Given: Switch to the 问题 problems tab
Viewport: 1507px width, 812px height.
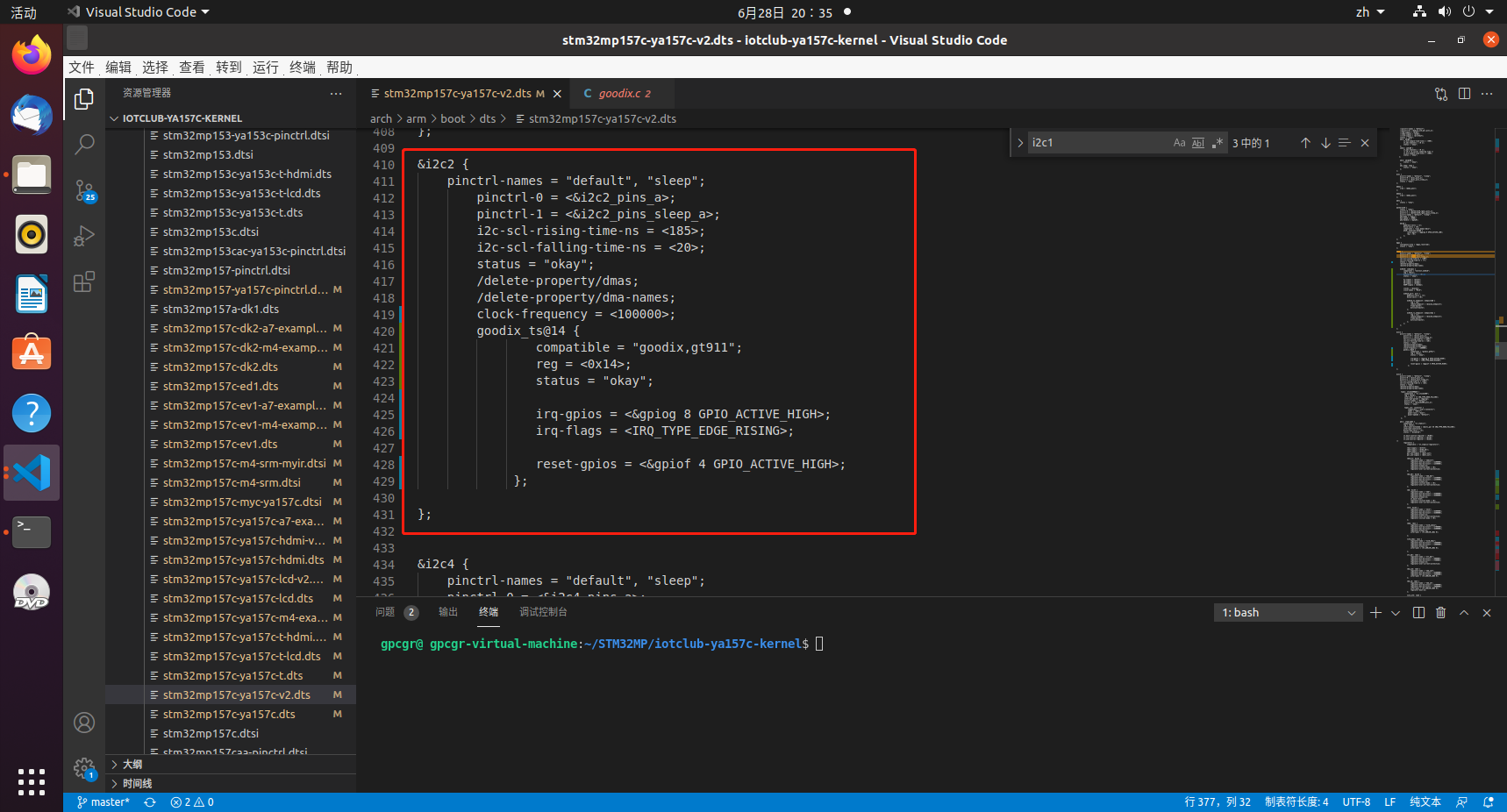Looking at the screenshot, I should click(x=385, y=612).
